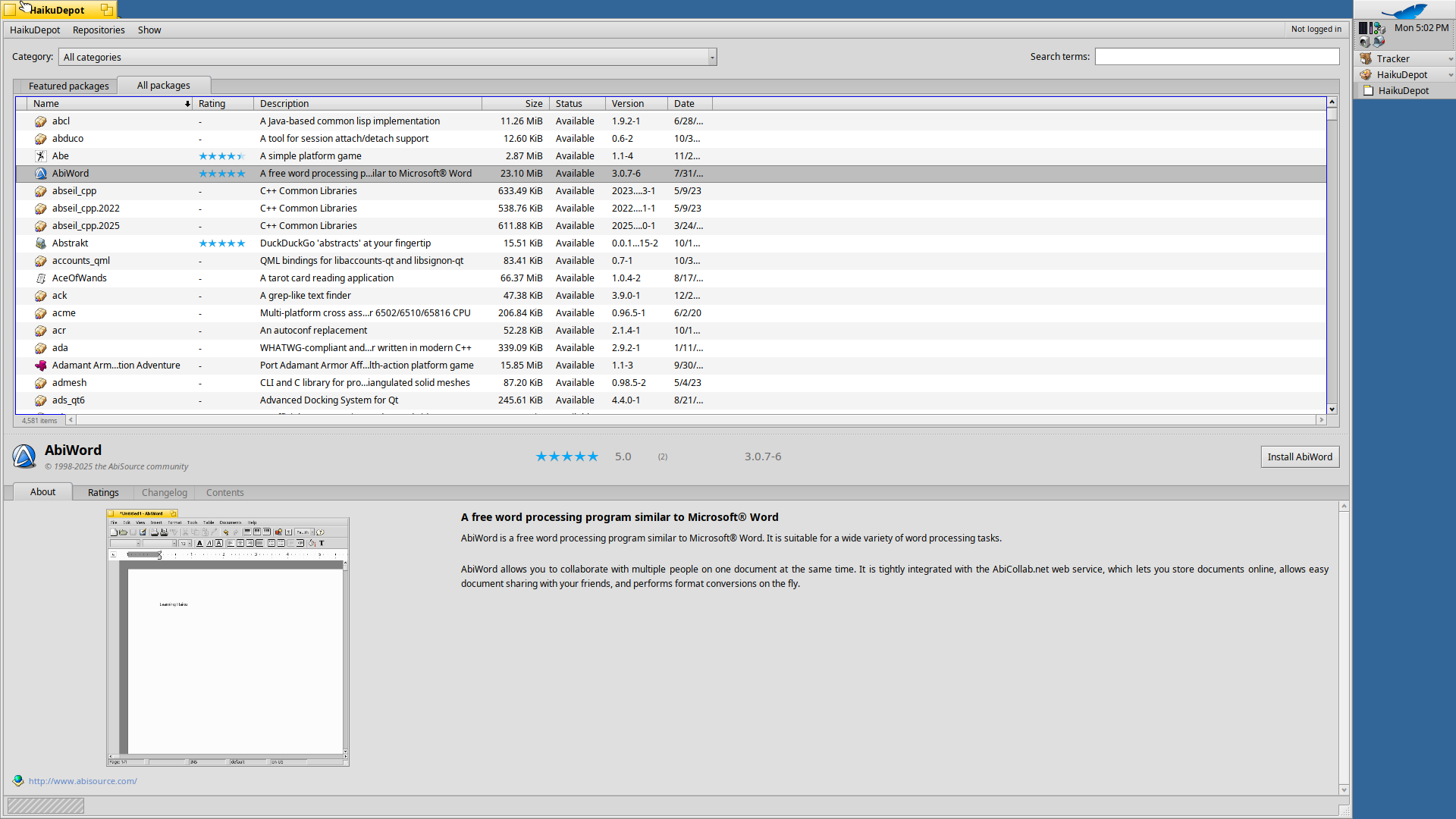Screen dimensions: 1456x819
Task: Click the description pane scroll down arrow
Action: coord(1344,790)
